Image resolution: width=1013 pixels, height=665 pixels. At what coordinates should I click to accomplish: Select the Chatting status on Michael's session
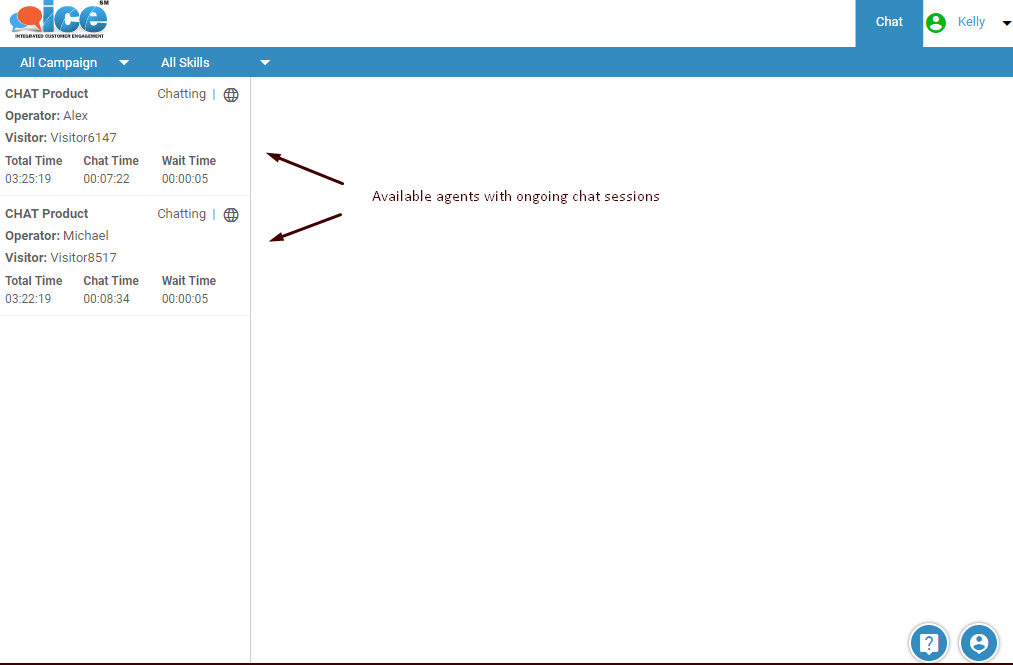[x=181, y=213]
